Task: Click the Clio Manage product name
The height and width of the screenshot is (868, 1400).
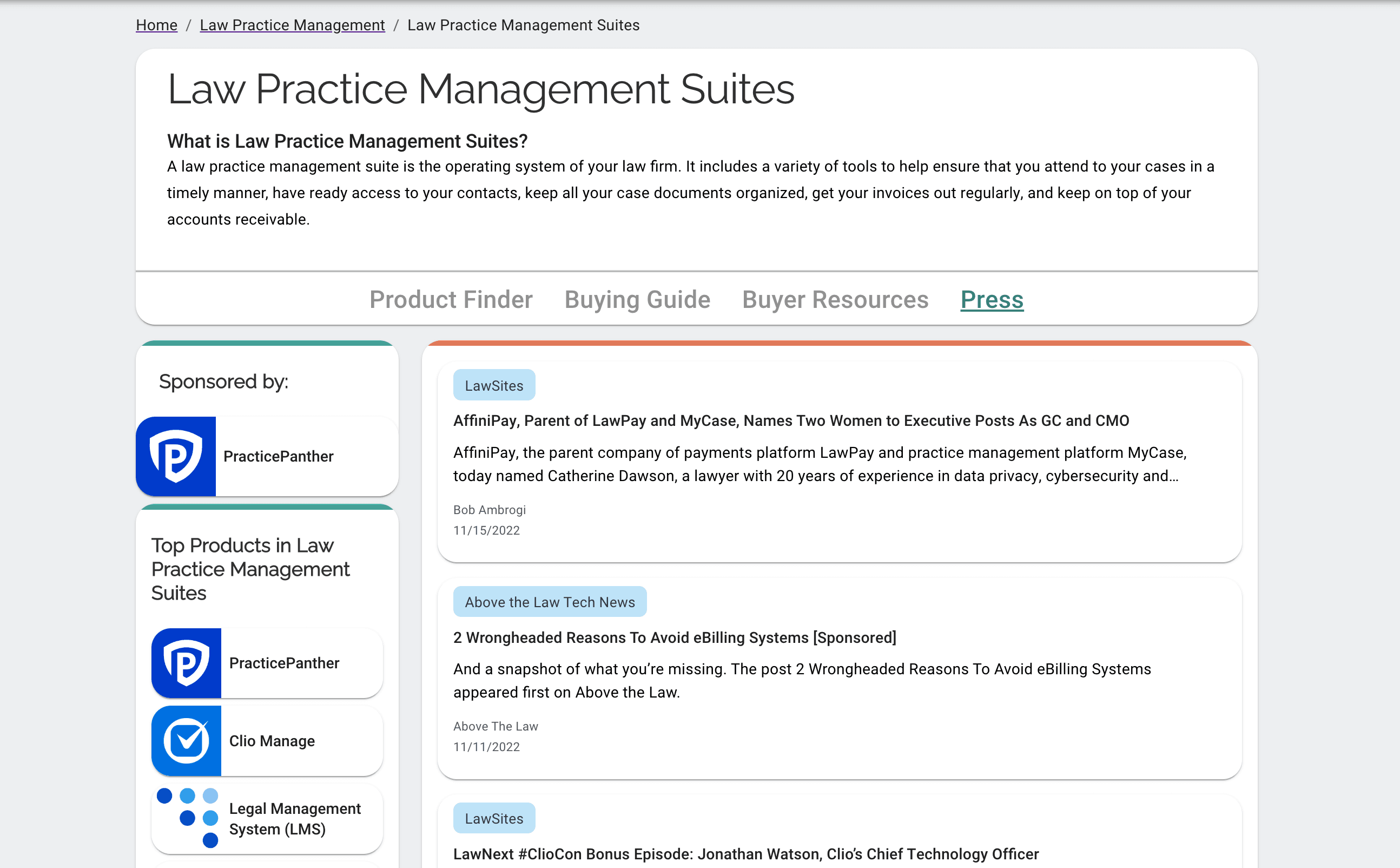Action: (x=272, y=740)
